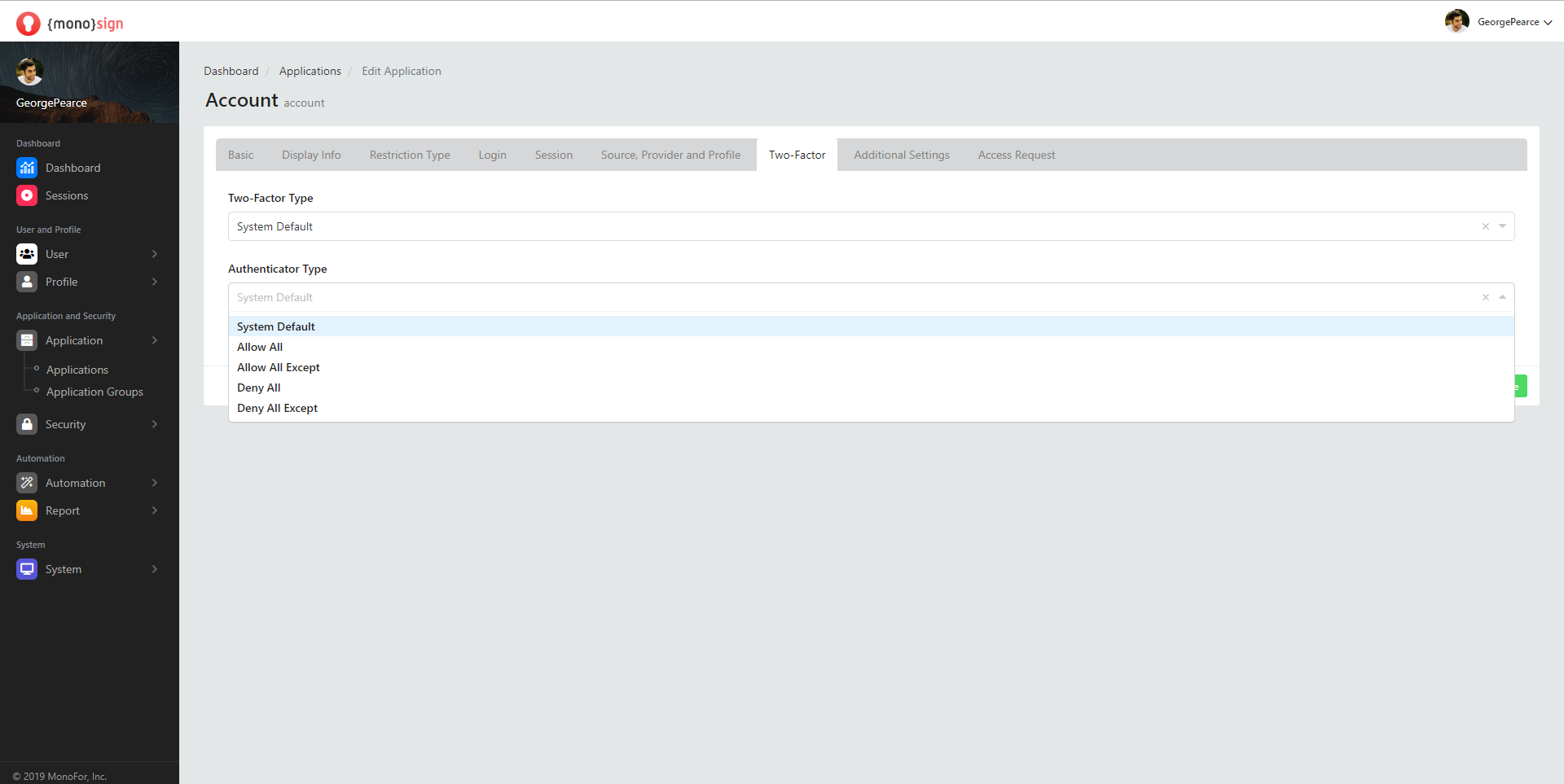This screenshot has height=784, width=1564.
Task: Click the monosign logo icon
Action: click(x=28, y=24)
